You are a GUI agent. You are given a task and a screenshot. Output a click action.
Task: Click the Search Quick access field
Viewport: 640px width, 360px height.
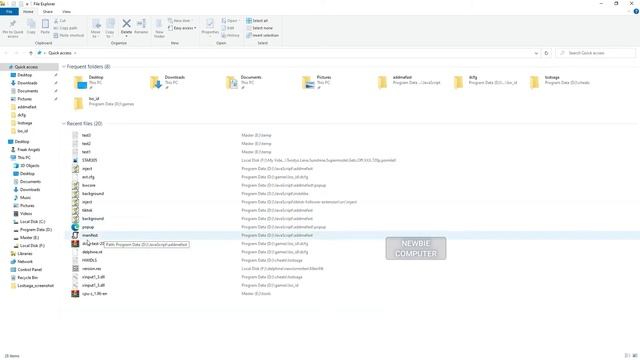click(x=596, y=53)
